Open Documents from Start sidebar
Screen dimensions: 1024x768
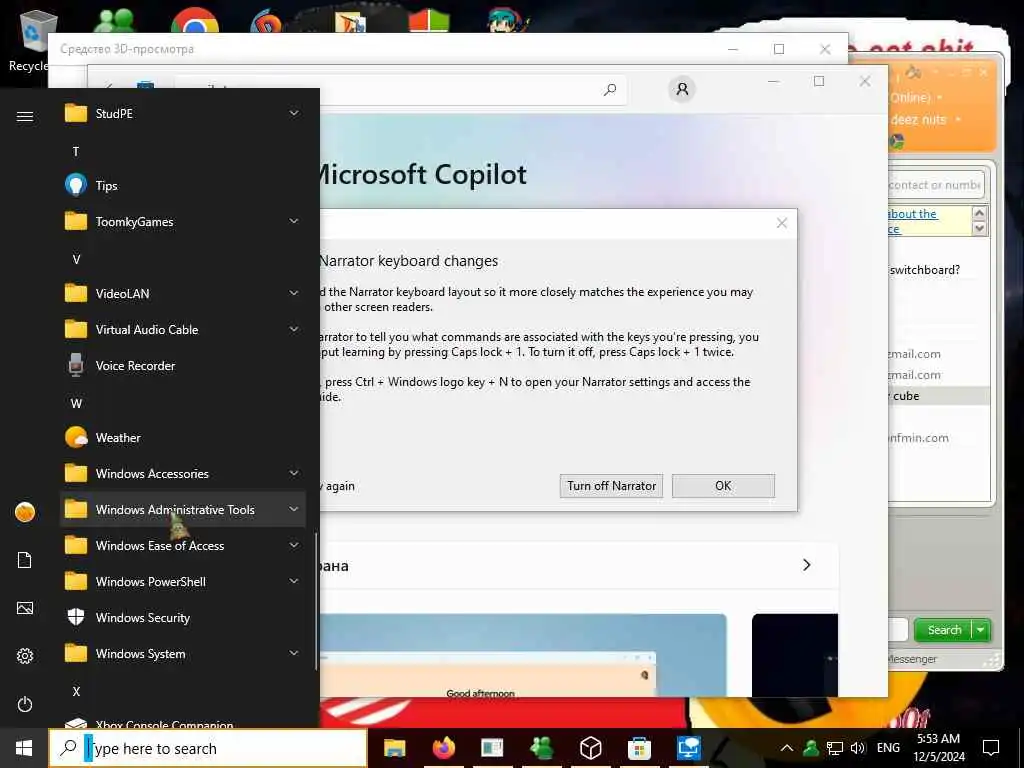[25, 560]
